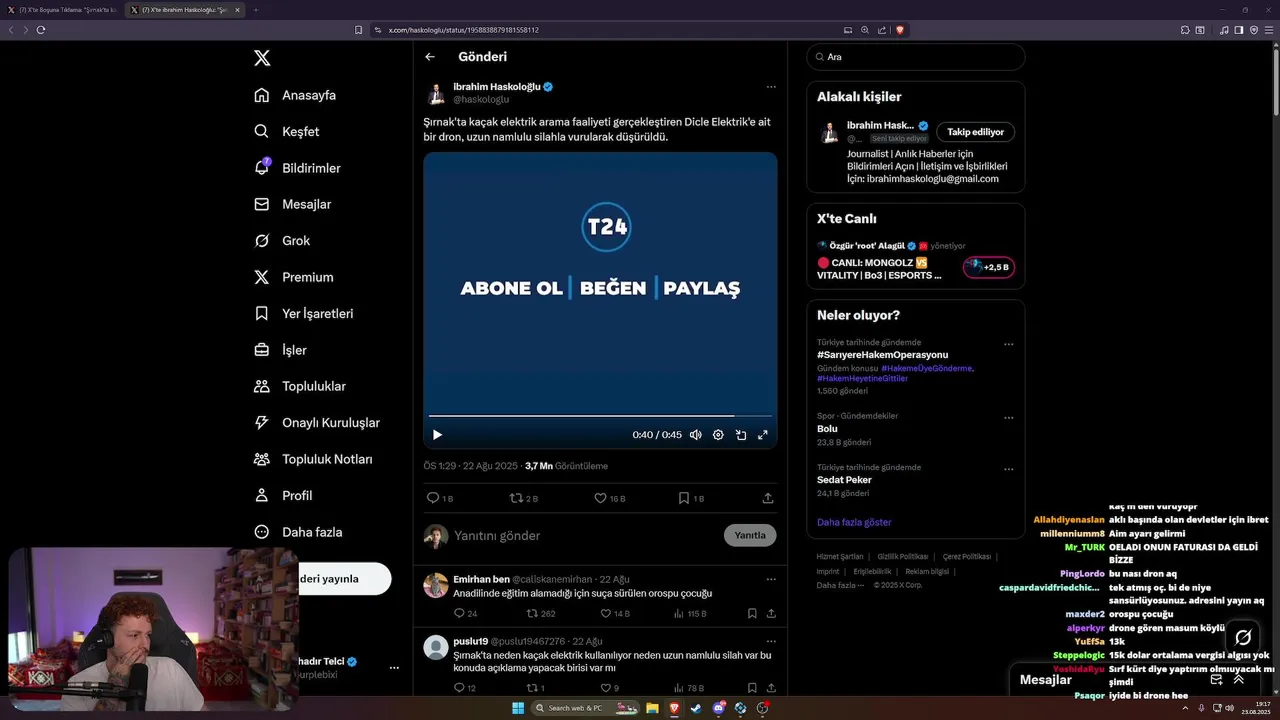The height and width of the screenshot is (720, 1280).
Task: Open the Hizmet Şartları link
Action: point(840,557)
